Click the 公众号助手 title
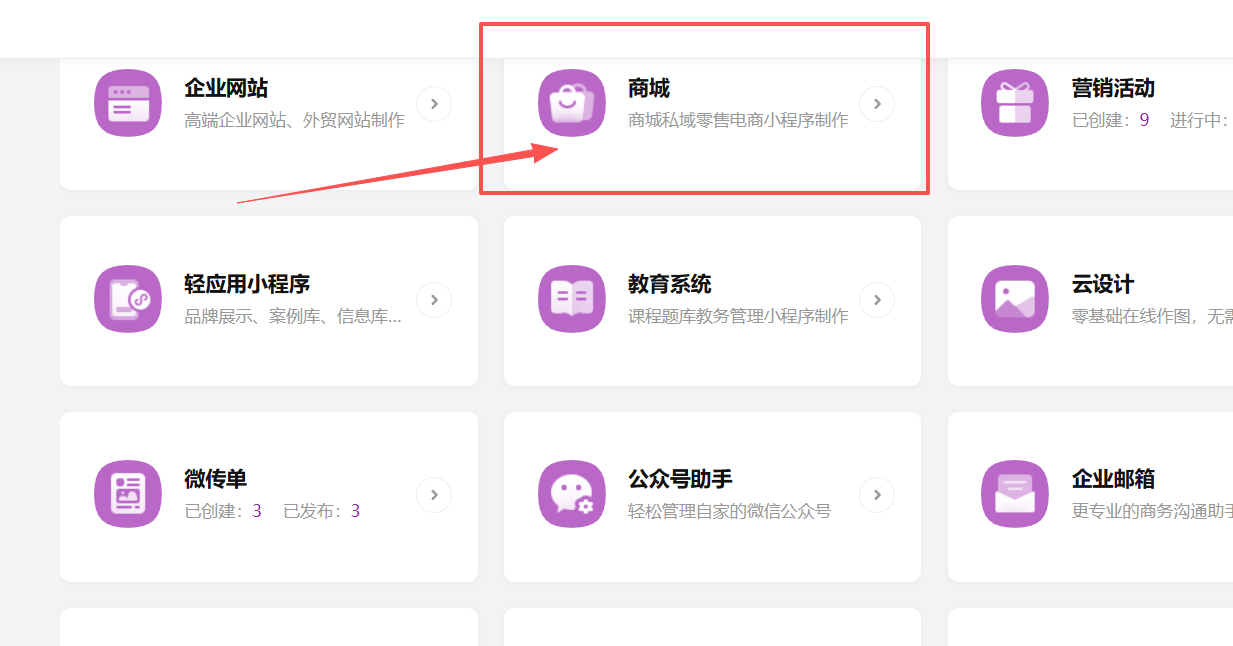The height and width of the screenshot is (646, 1233). coord(680,479)
